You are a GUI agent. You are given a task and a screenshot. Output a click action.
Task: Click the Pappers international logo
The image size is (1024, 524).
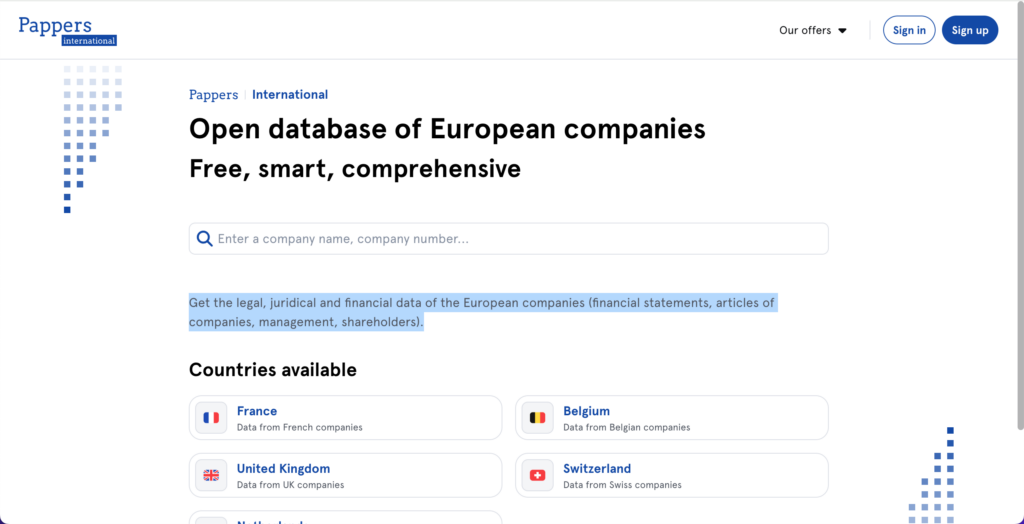point(67,30)
